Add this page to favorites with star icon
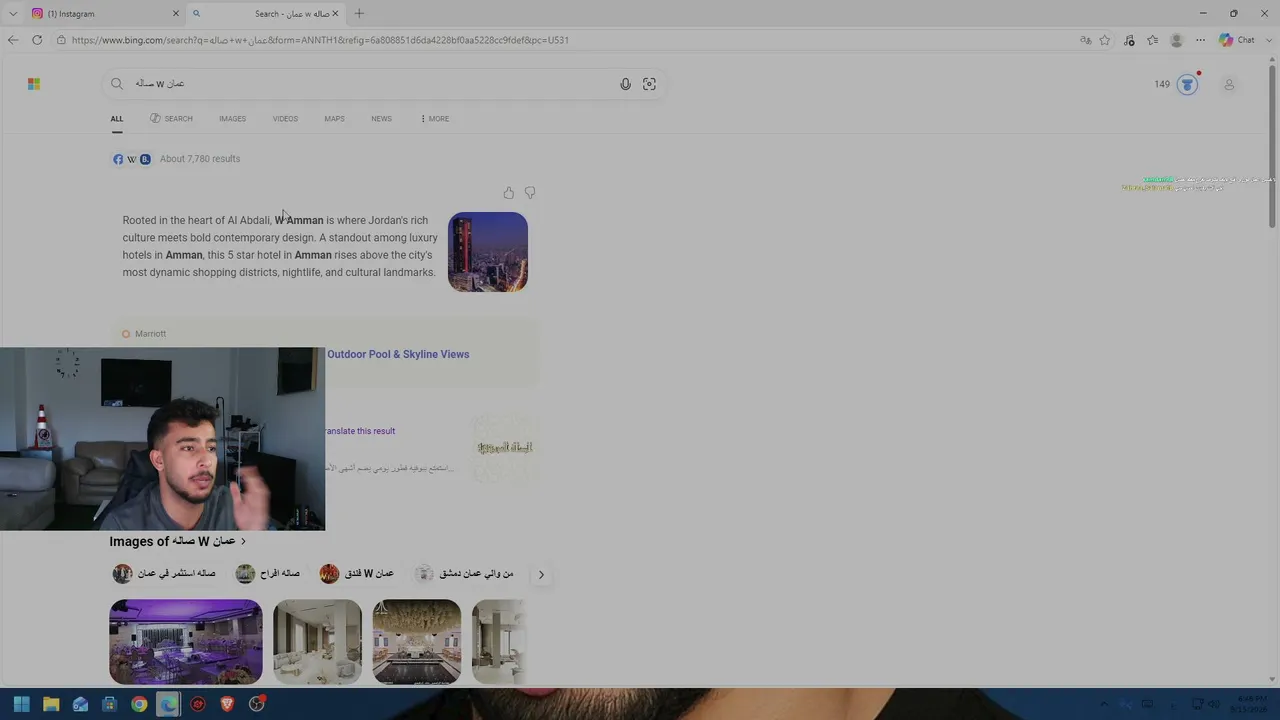The height and width of the screenshot is (720, 1280). pyautogui.click(x=1105, y=40)
